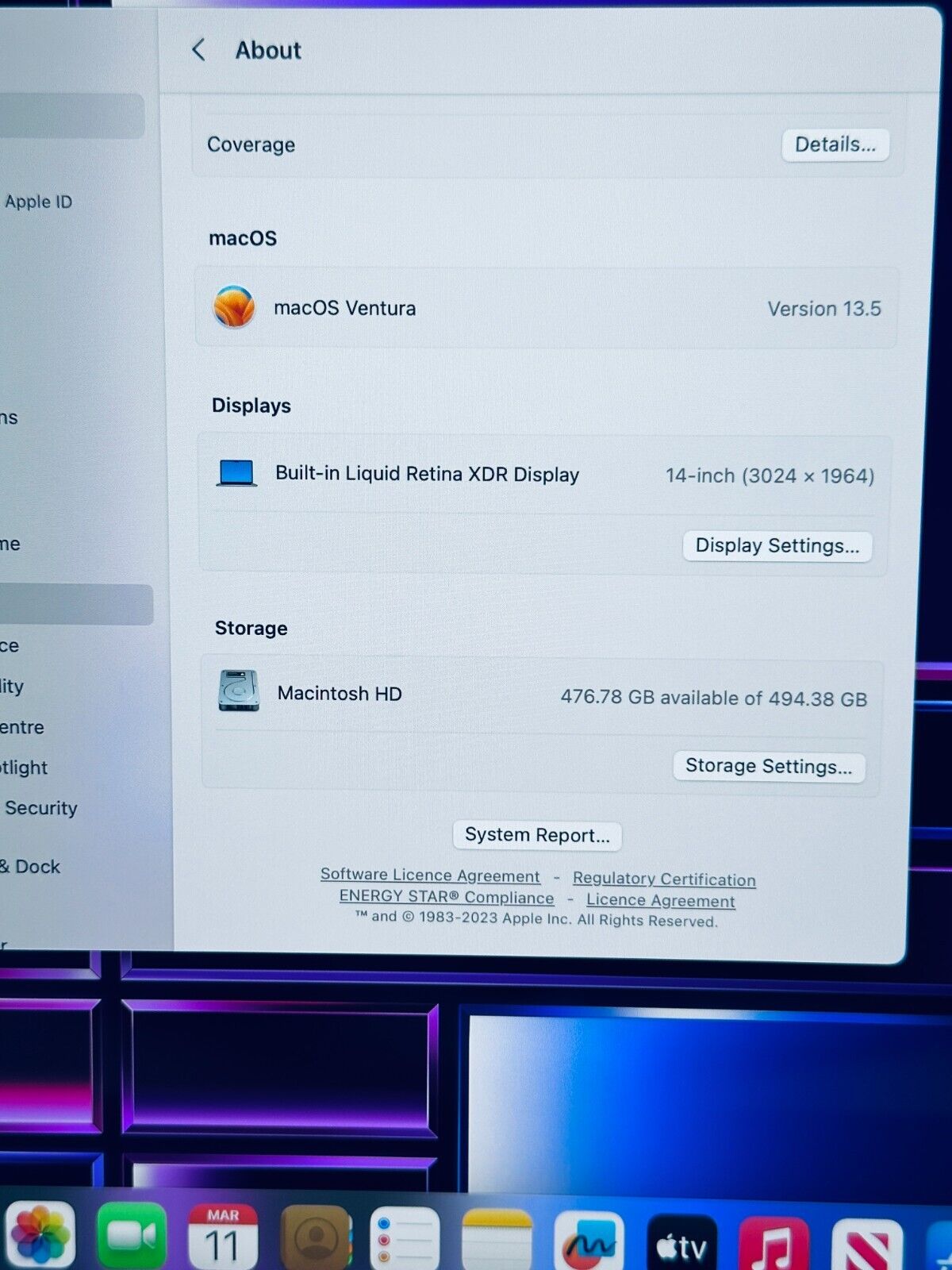Open Display Settings

(777, 545)
